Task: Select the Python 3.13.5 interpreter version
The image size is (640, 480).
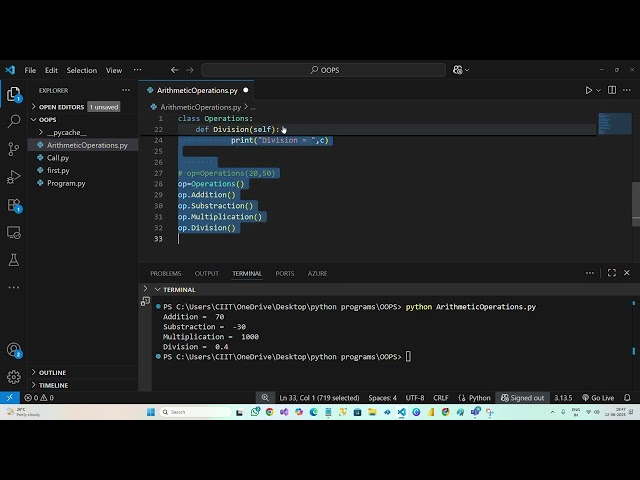Action: tap(563, 398)
